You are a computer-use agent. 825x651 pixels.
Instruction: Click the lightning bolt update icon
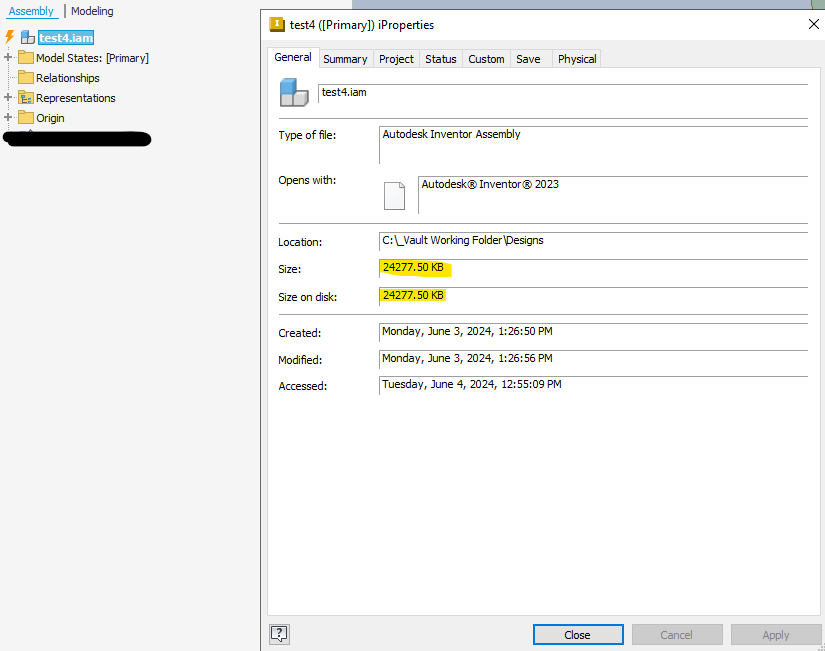[7, 36]
